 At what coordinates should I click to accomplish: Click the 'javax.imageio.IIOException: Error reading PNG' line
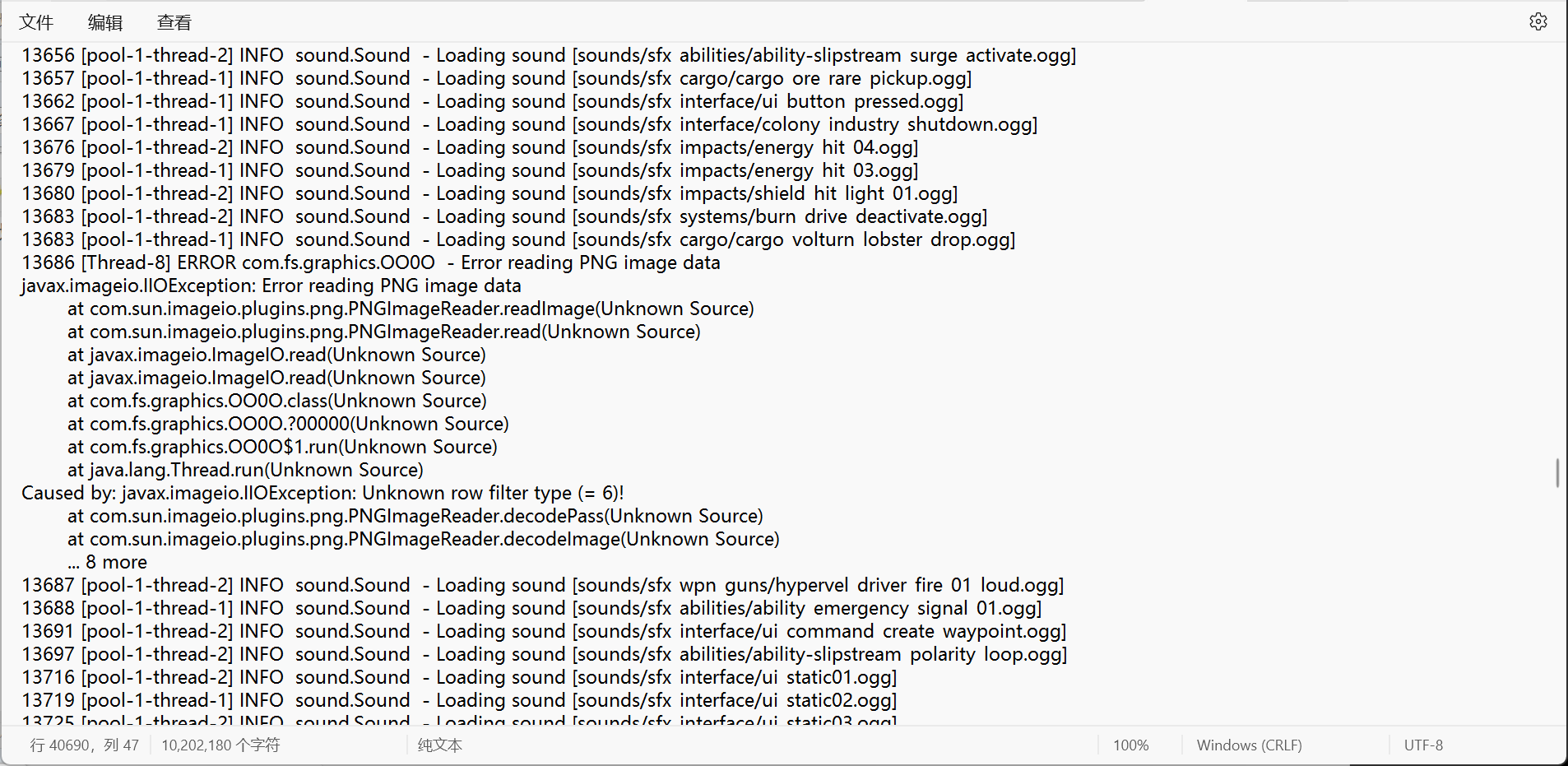(271, 286)
